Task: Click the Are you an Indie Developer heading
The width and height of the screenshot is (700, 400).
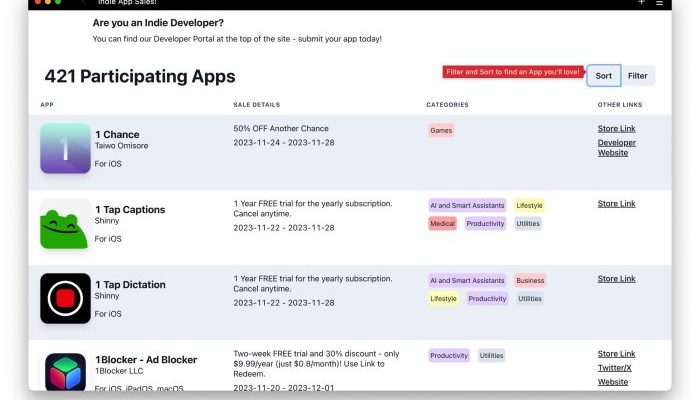Action: [158, 22]
